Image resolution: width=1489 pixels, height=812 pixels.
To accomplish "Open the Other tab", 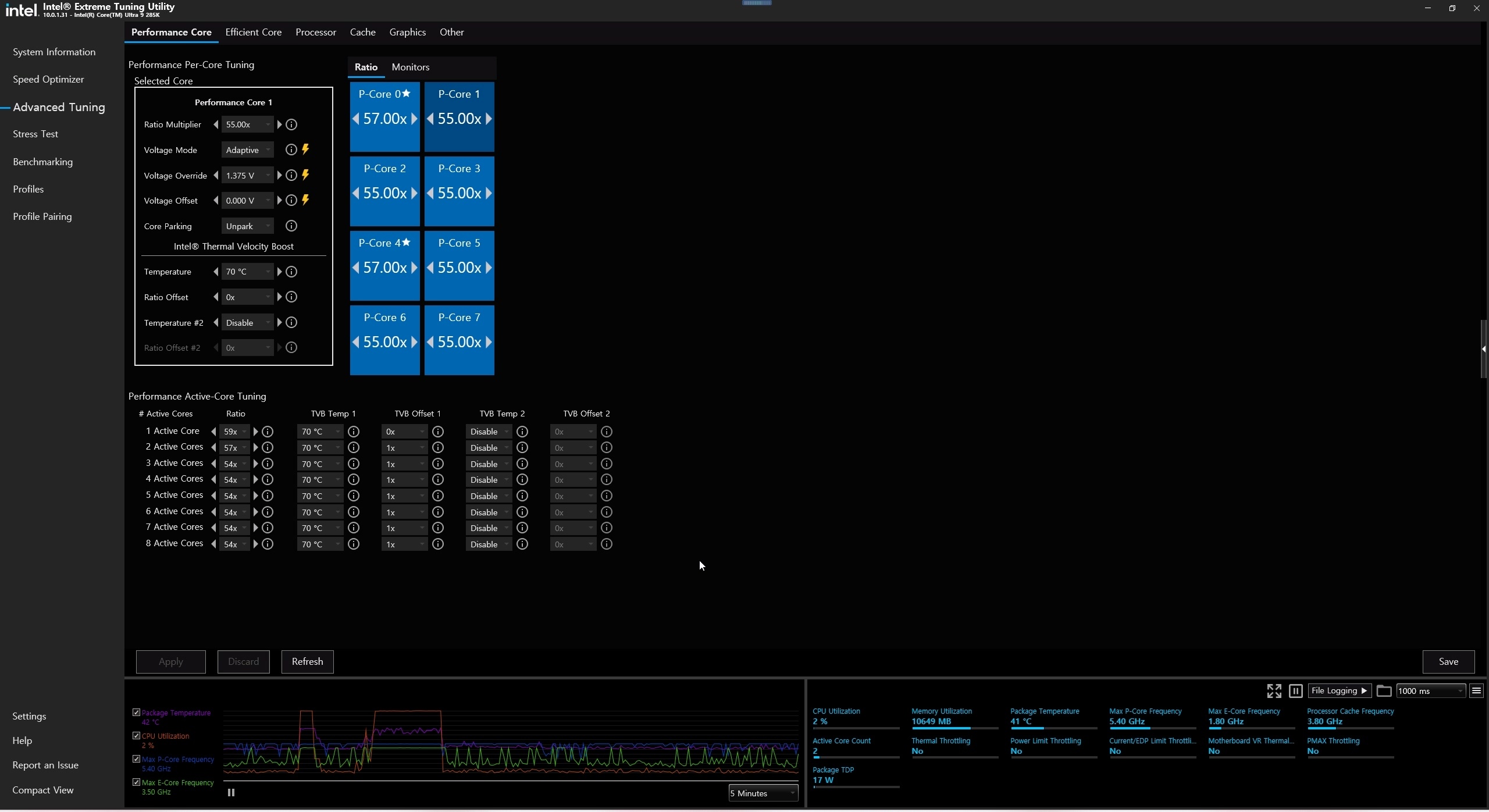I will [x=452, y=32].
